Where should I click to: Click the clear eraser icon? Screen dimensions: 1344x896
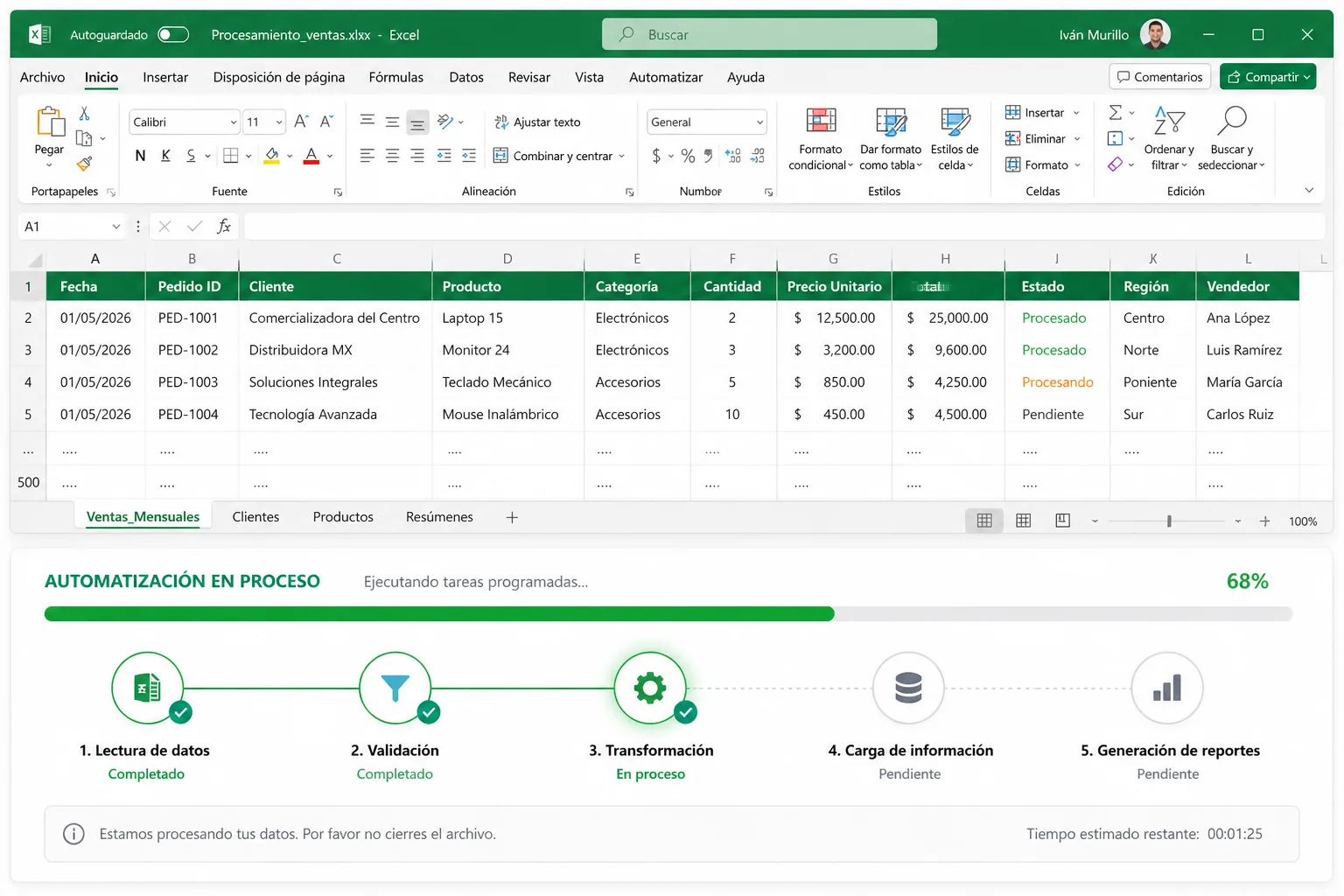(1115, 164)
